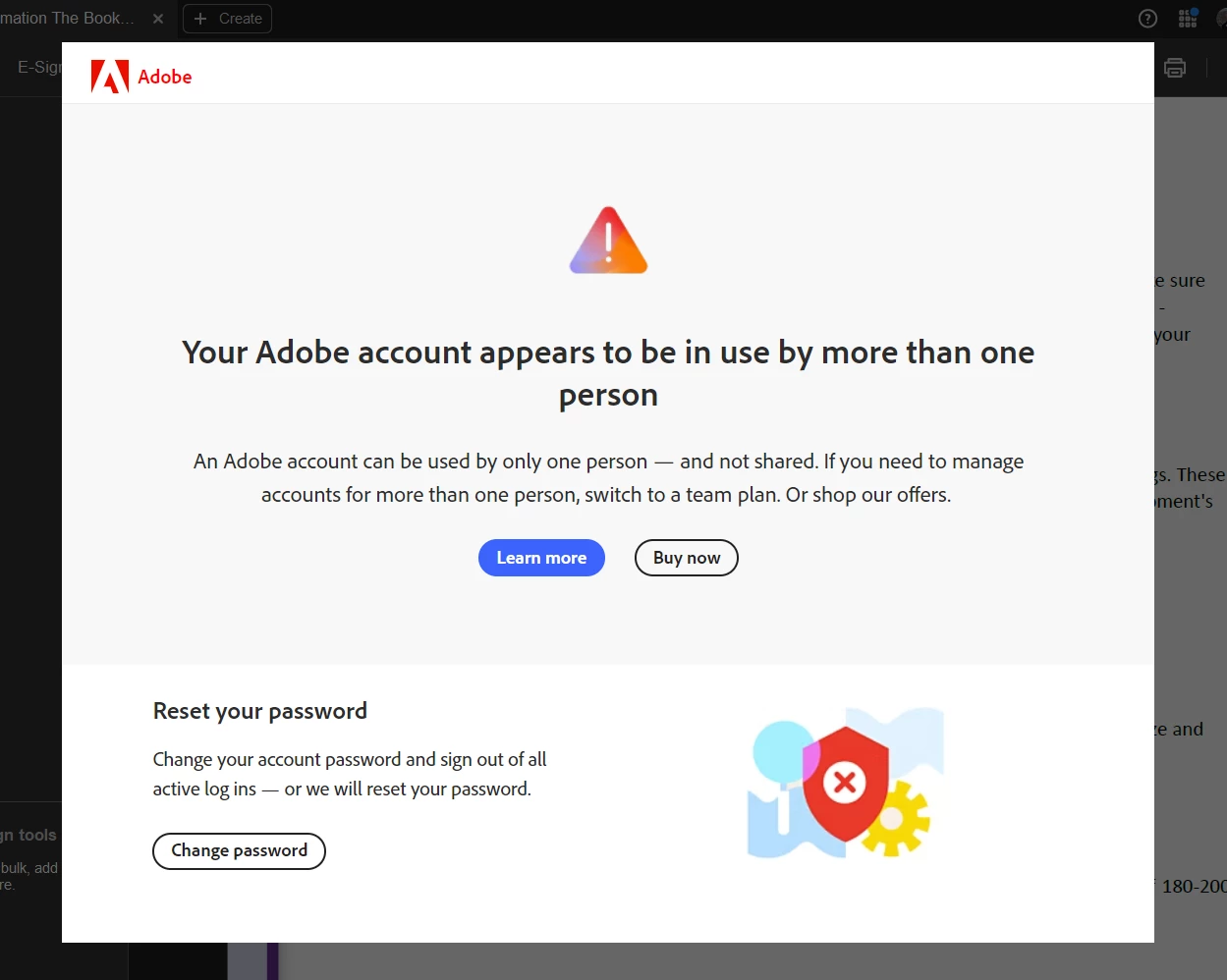
Task: Close the document tab with the X
Action: click(x=158, y=19)
